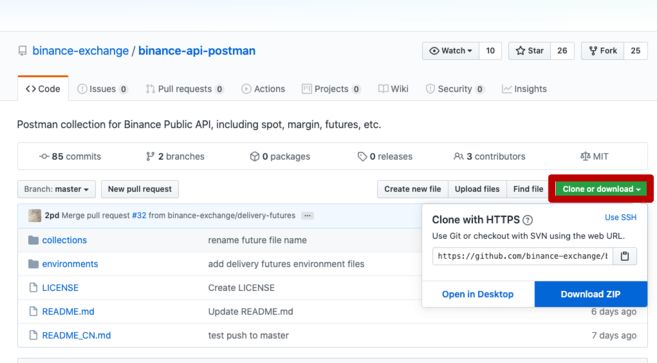657x363 pixels.
Task: Open the 0 packages link
Action: tap(280, 156)
